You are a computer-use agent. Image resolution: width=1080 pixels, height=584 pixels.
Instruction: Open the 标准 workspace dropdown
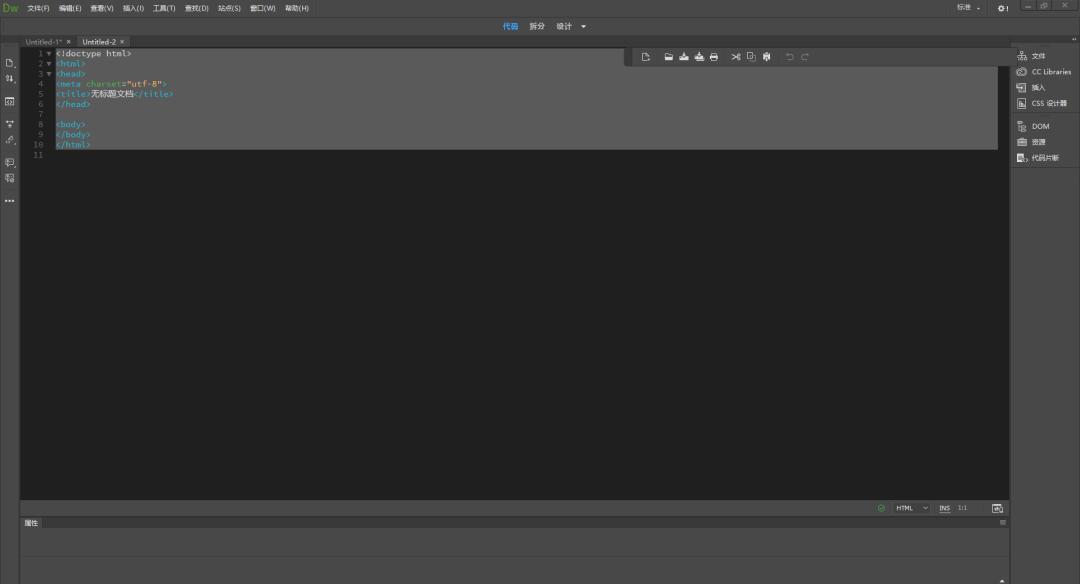[x=968, y=8]
